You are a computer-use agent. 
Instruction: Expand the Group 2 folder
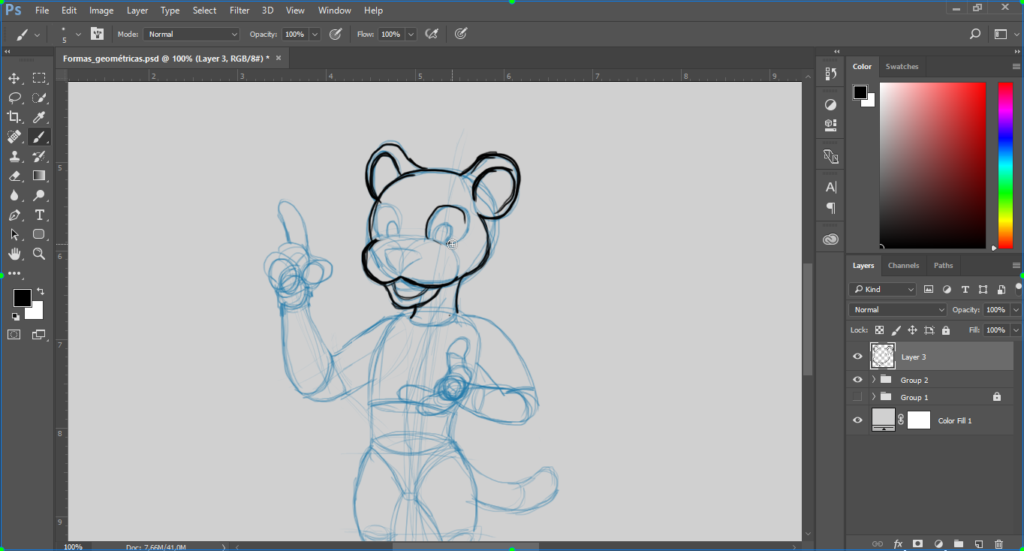coord(874,379)
